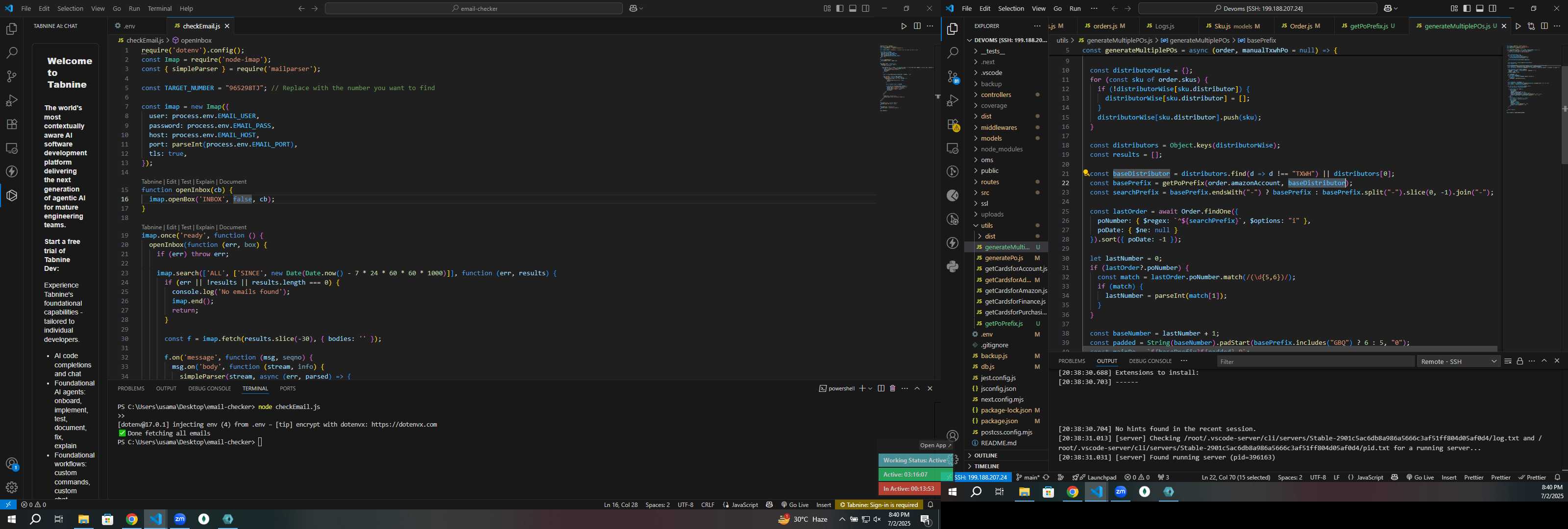Image resolution: width=1568 pixels, height=529 pixels.
Task: Click run button for checkEmail.js editor
Action: pyautogui.click(x=904, y=26)
